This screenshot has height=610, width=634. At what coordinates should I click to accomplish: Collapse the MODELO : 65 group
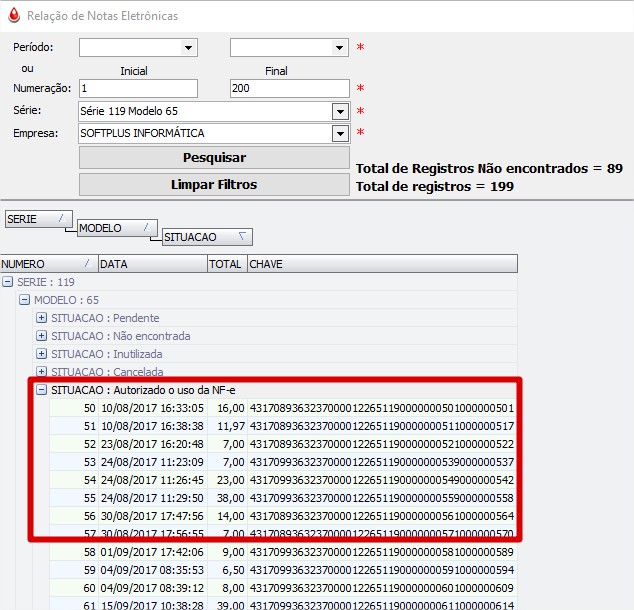(25, 300)
